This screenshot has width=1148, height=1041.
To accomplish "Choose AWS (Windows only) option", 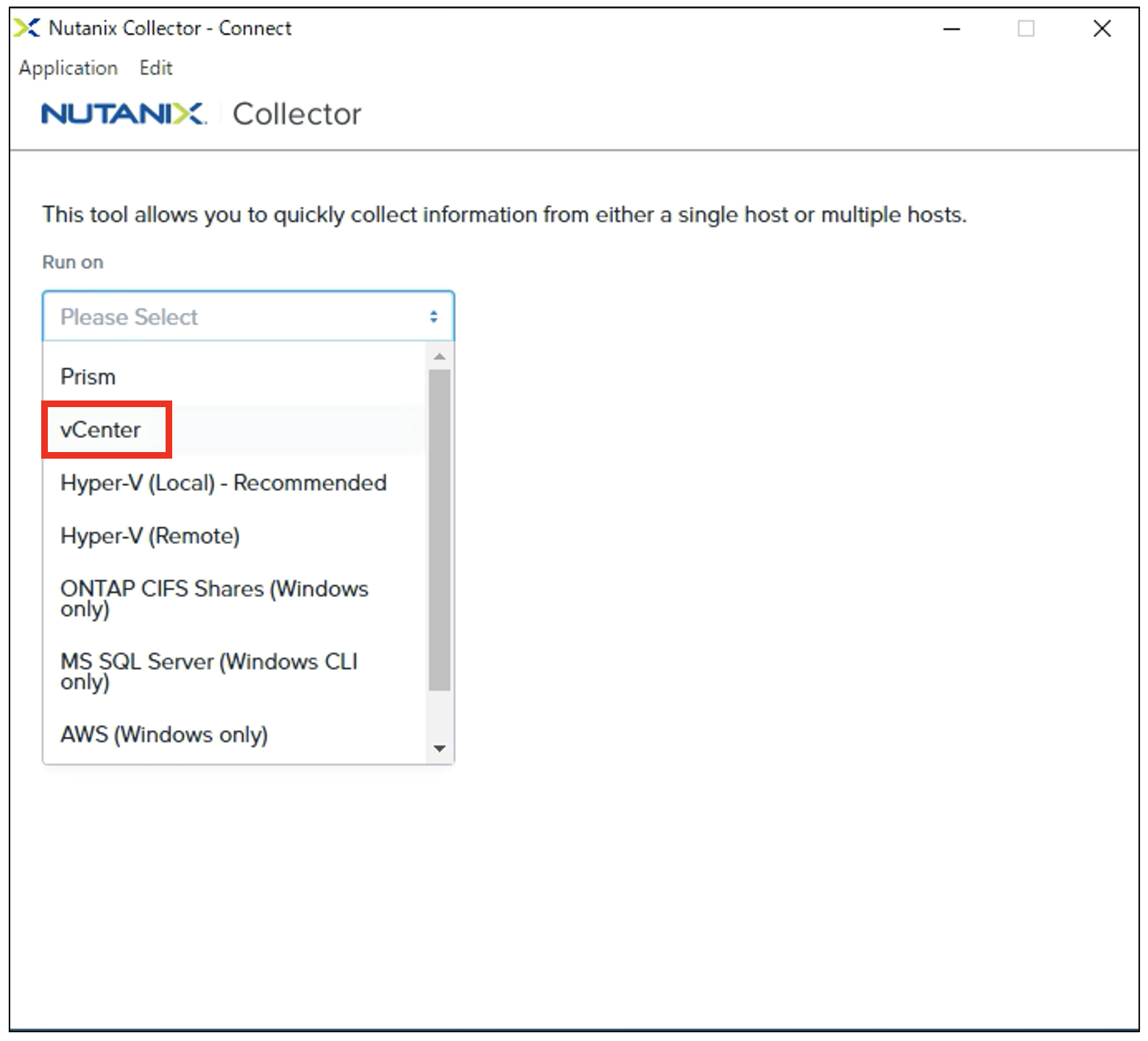I will (234, 735).
